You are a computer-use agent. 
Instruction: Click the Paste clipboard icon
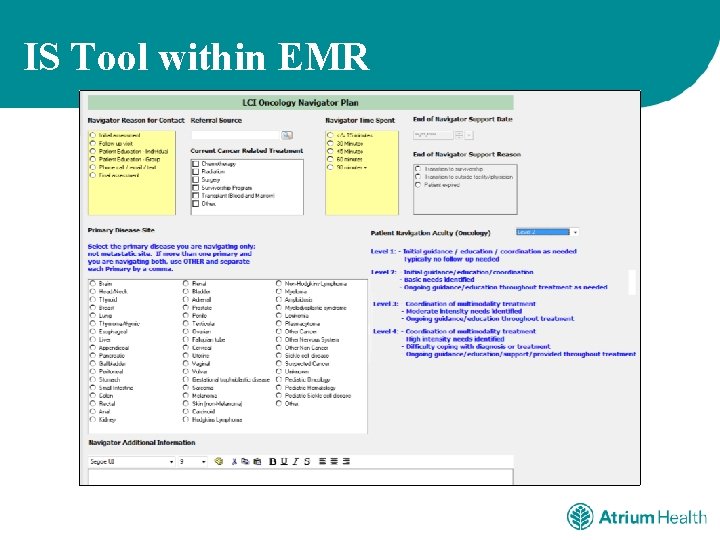257,461
